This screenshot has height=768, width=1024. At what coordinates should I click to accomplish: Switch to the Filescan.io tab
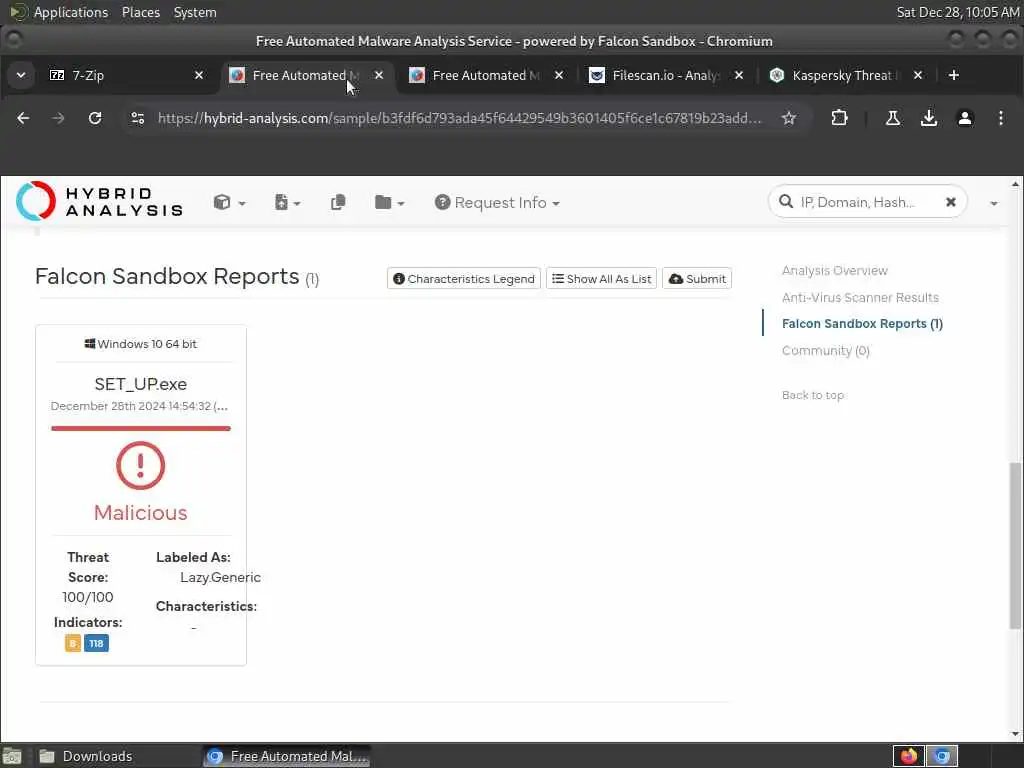coord(666,75)
